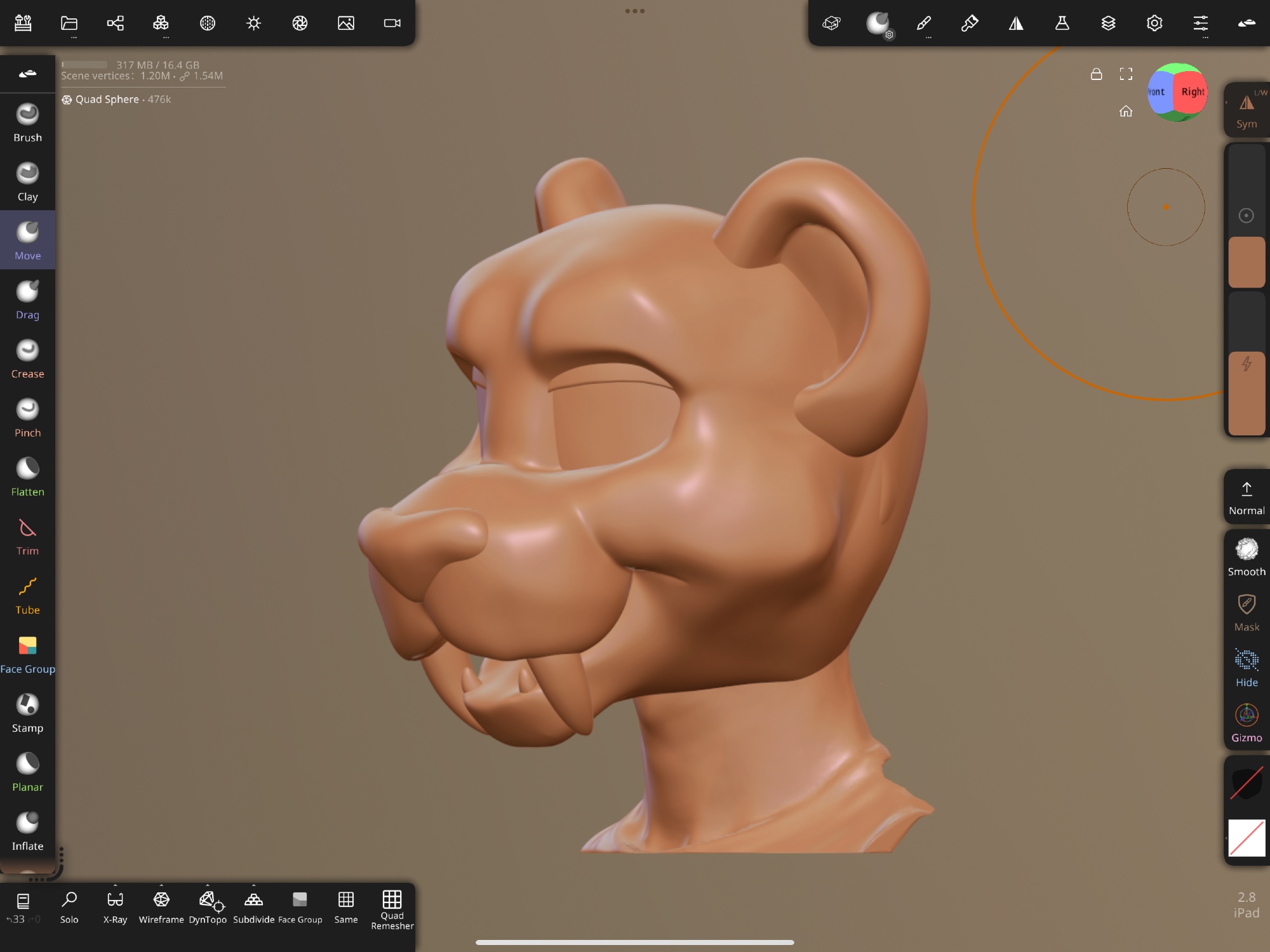Expand the Subdivide settings
This screenshot has width=1270, height=952.
(253, 906)
